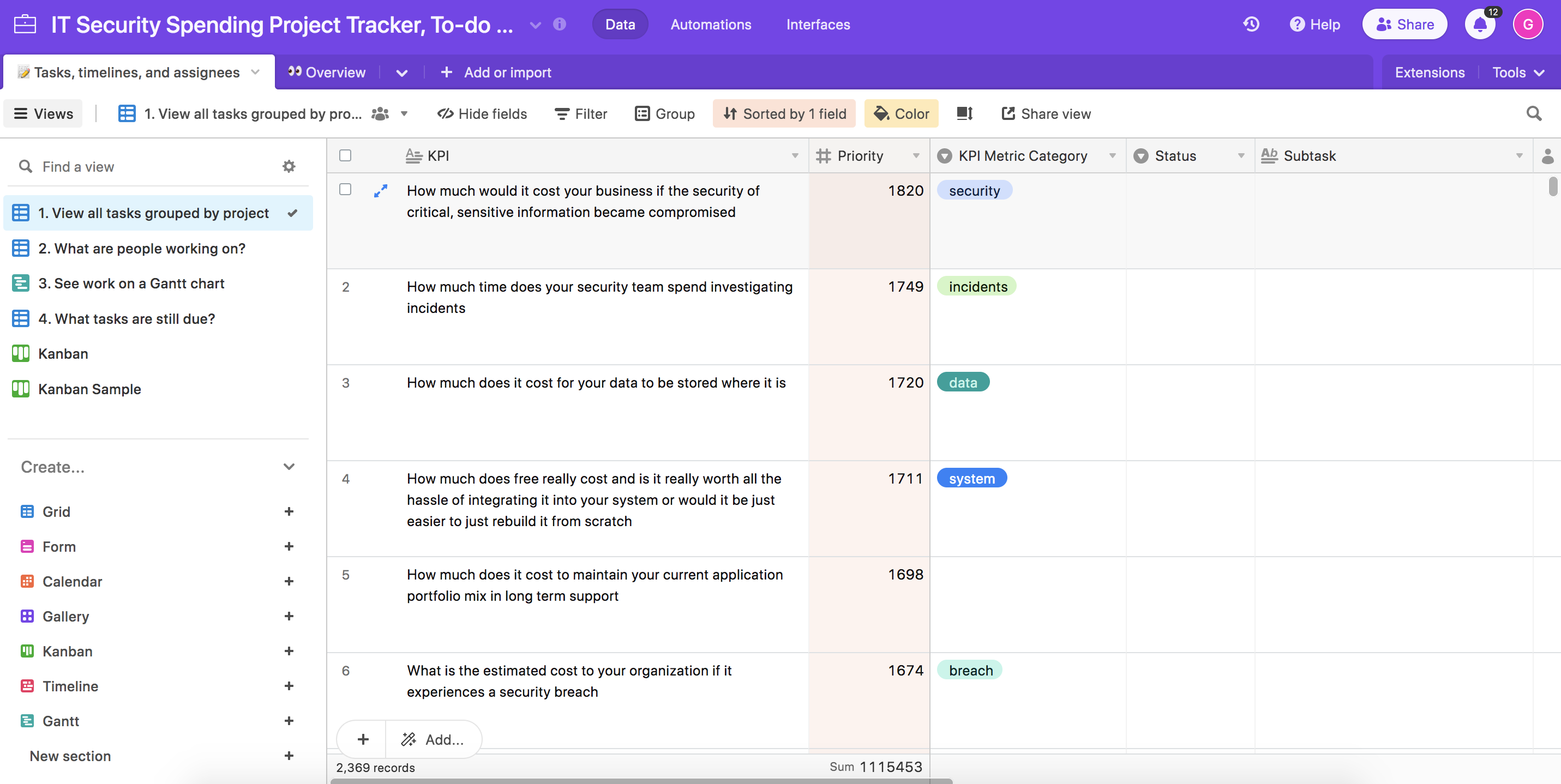
Task: Switch to Automations tab
Action: coord(710,24)
